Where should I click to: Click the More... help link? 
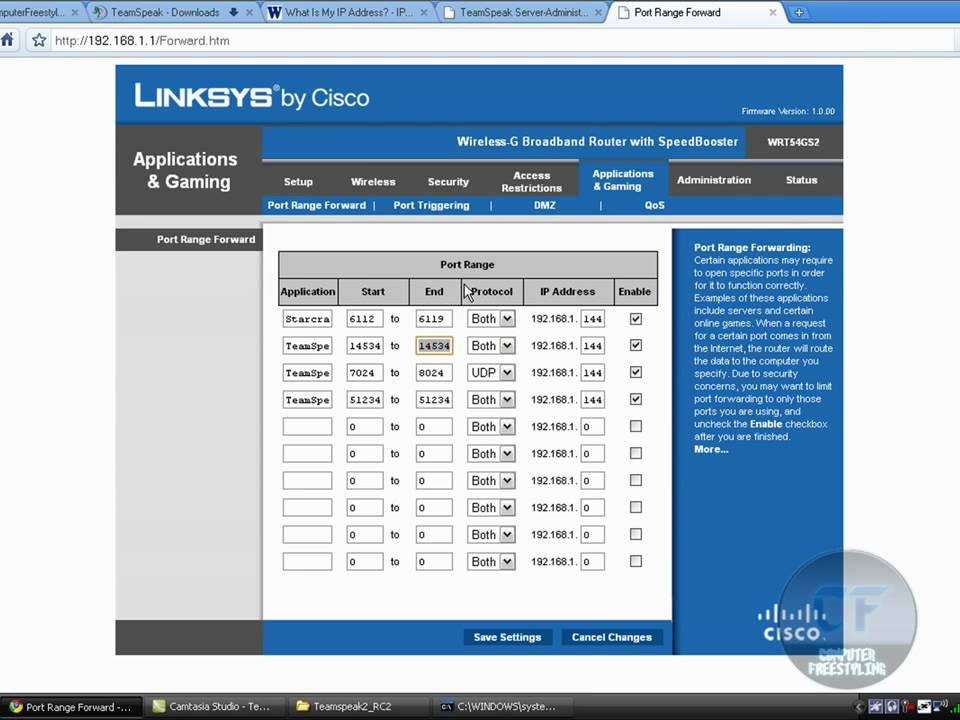coord(711,449)
